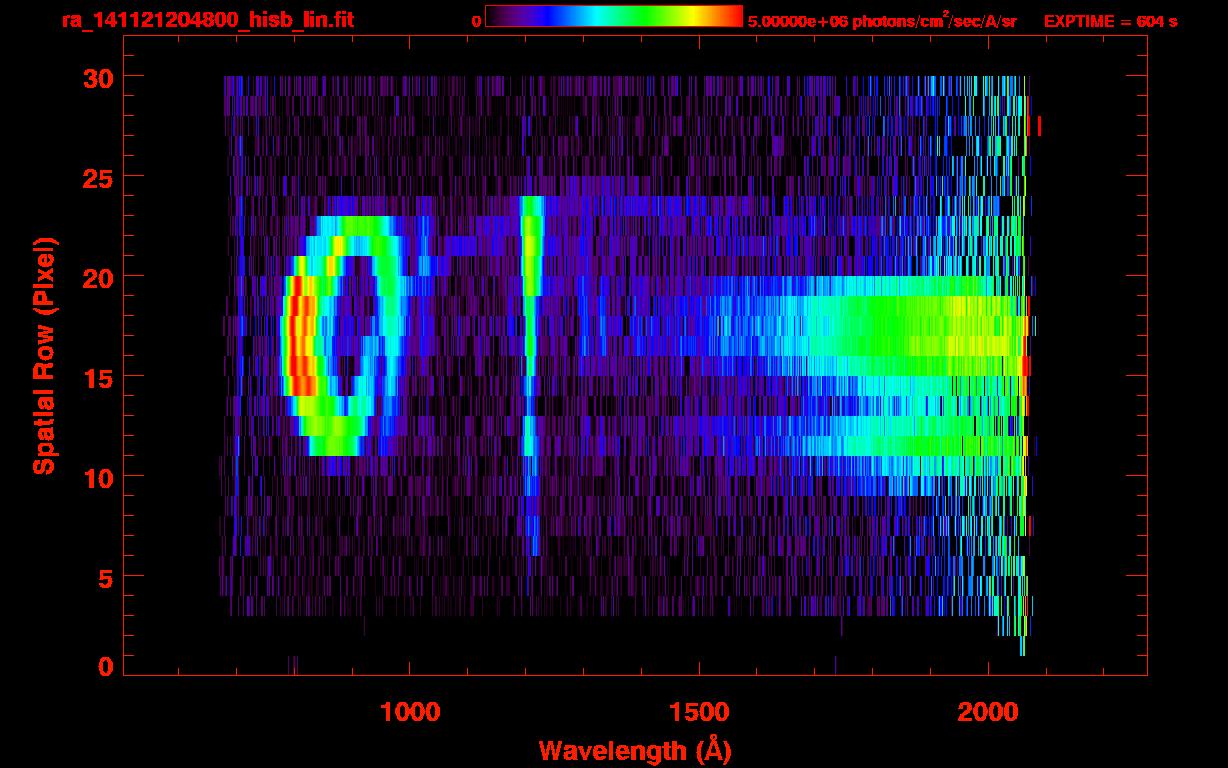Click the colorbar minimum value 0
Viewport: 1228px width, 768px height.
pyautogui.click(x=476, y=21)
